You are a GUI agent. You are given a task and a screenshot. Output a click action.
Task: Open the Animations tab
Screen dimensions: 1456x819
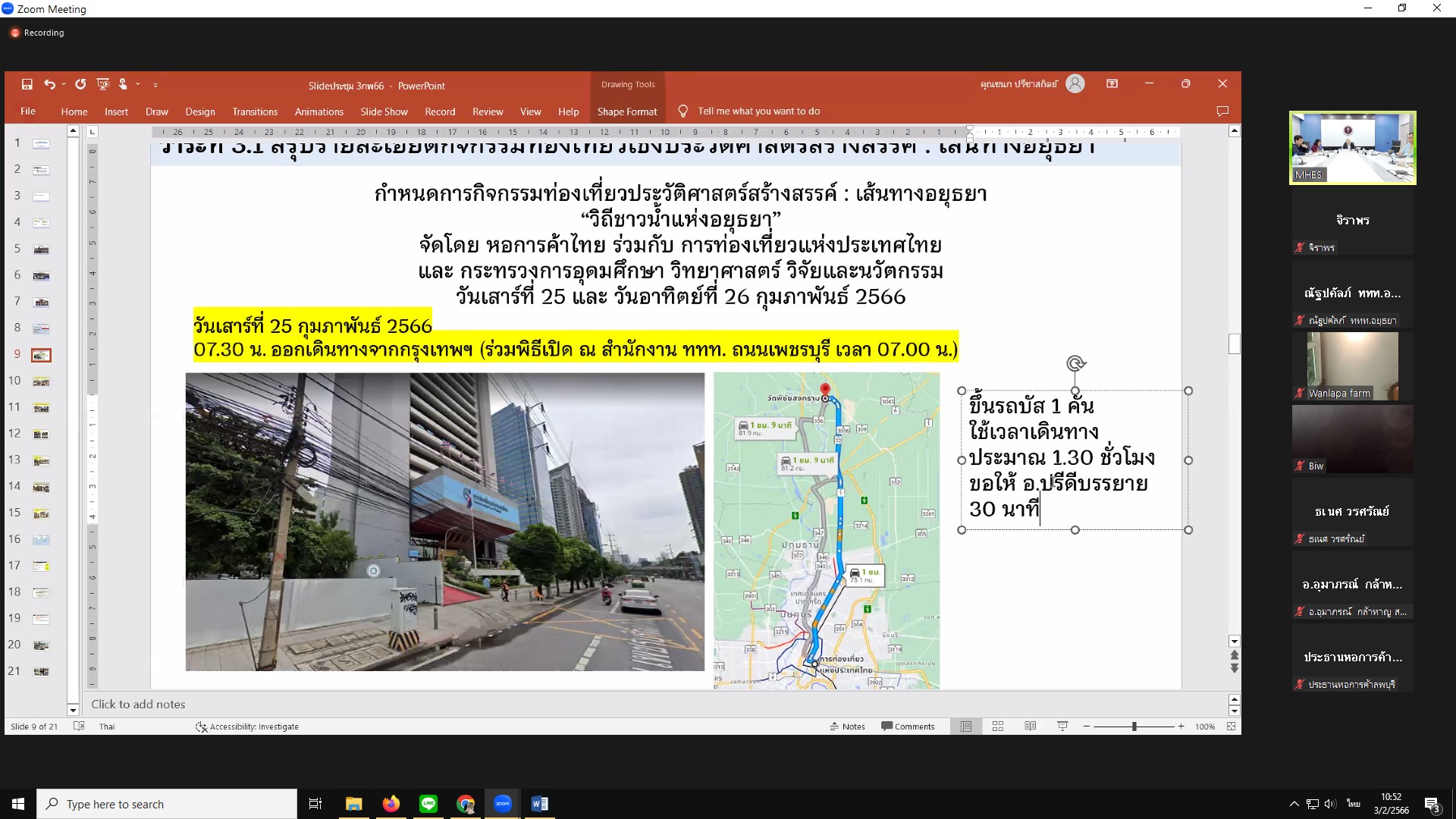point(319,111)
